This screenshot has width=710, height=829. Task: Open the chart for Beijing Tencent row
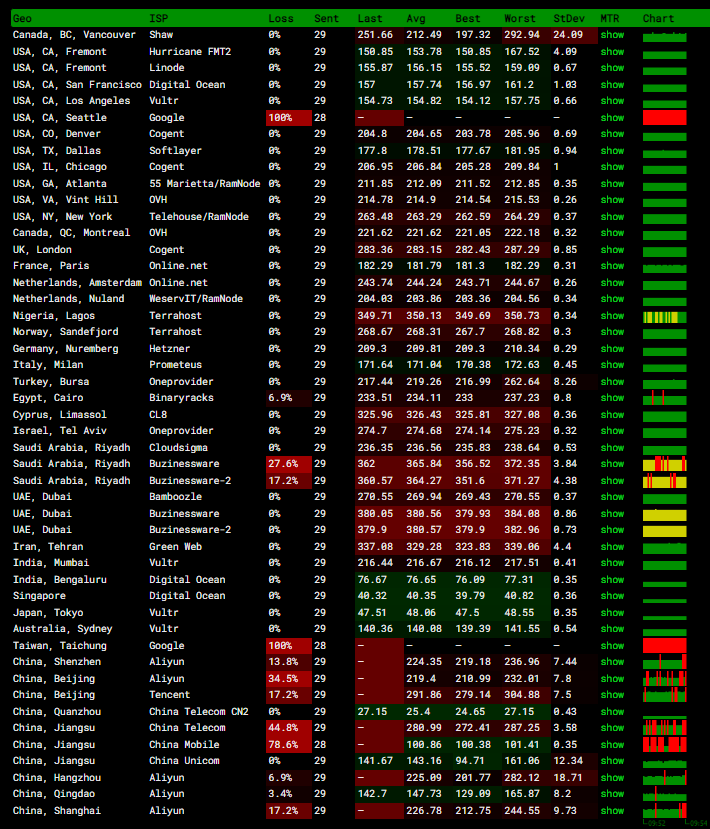pyautogui.click(x=665, y=695)
